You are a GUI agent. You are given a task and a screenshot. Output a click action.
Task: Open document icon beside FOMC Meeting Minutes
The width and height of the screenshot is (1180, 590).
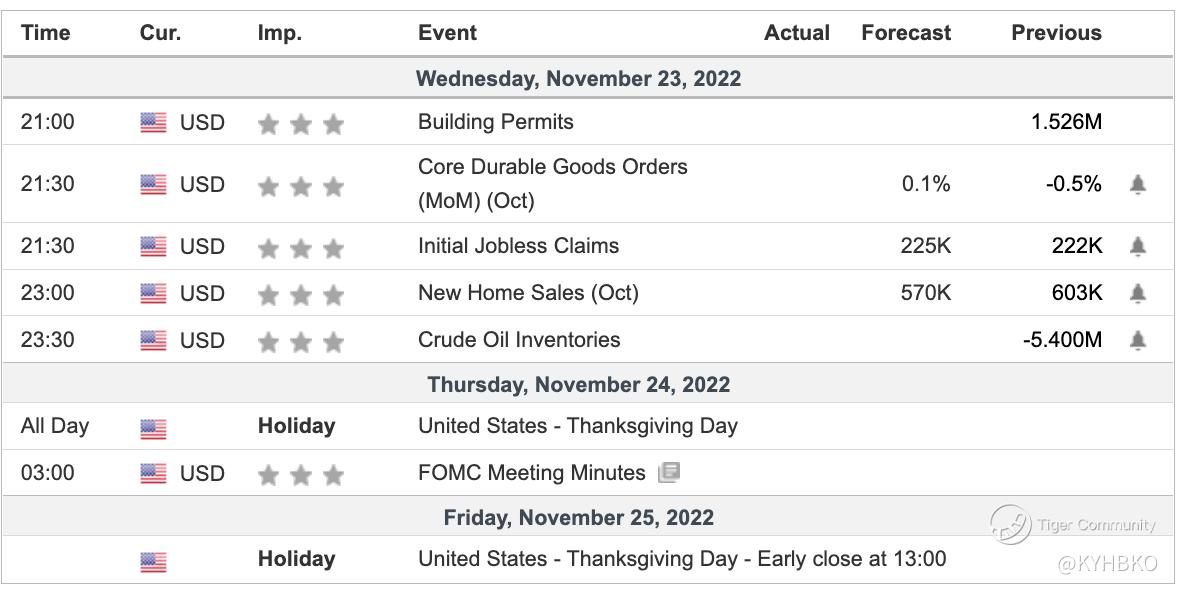point(669,473)
